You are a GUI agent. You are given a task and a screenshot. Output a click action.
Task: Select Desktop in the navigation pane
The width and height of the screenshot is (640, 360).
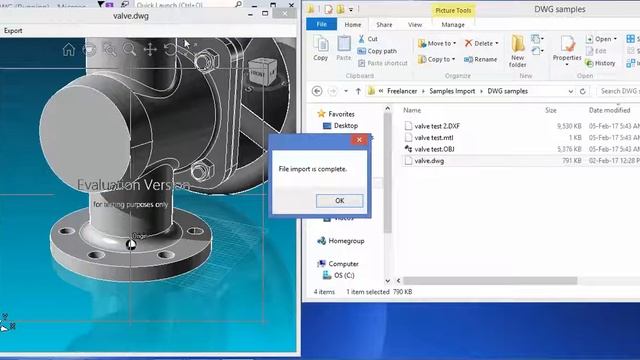point(340,126)
